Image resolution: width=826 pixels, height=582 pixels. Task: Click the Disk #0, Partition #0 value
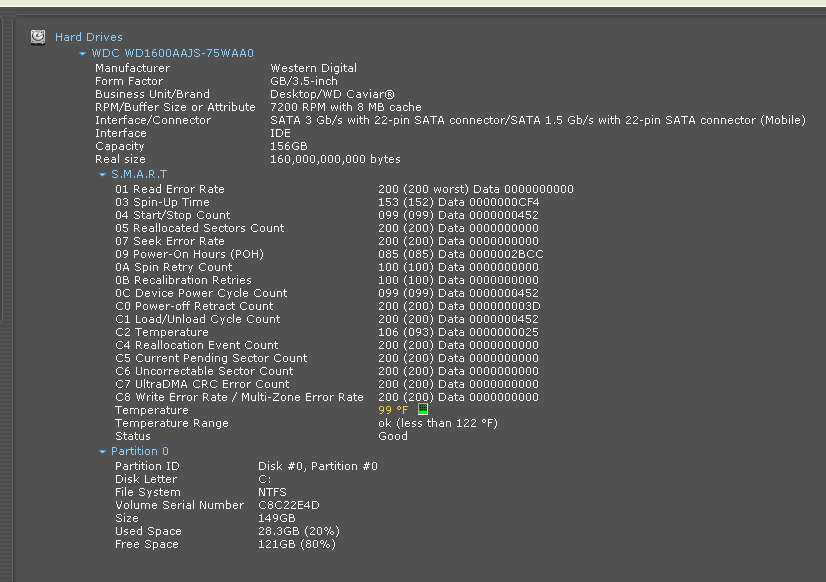318,466
